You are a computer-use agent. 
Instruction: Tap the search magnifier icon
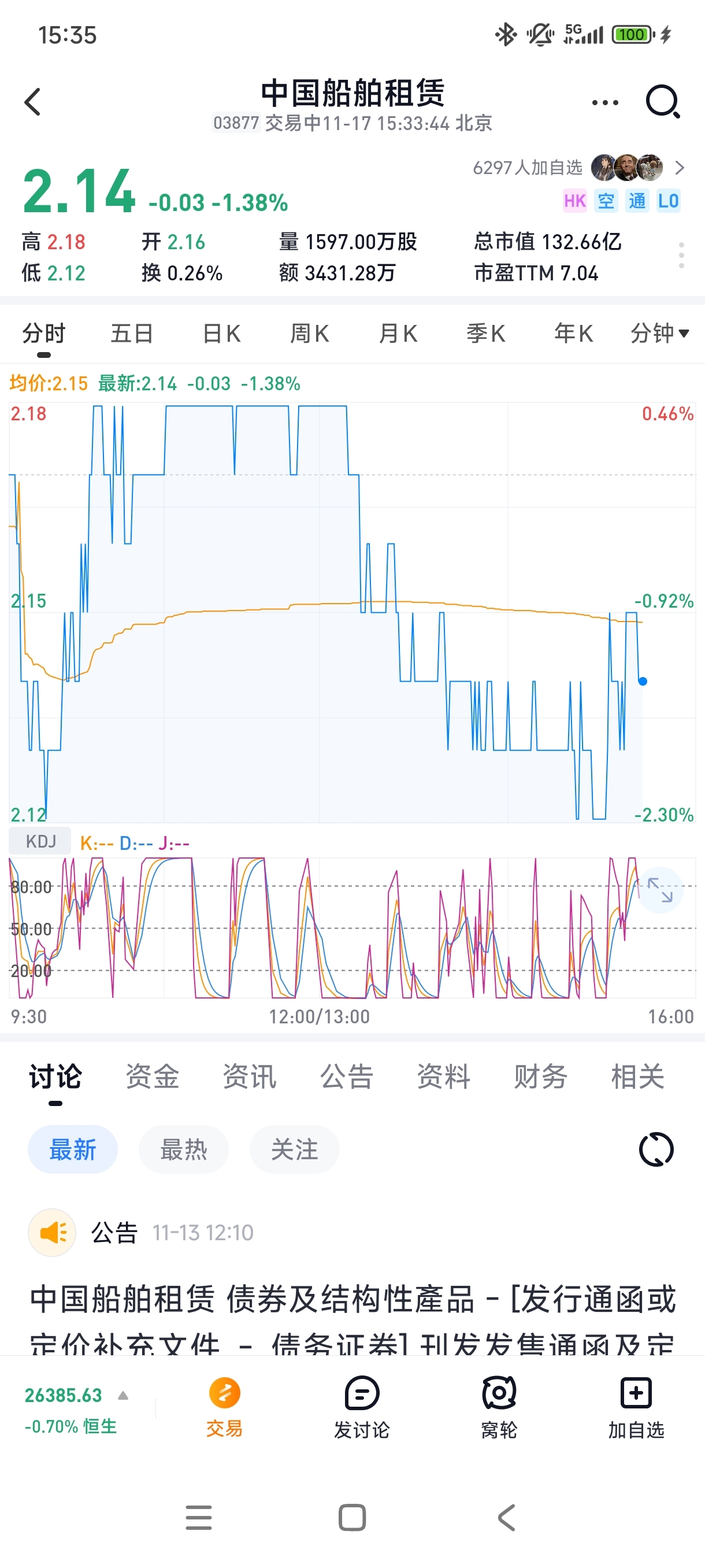(x=662, y=102)
